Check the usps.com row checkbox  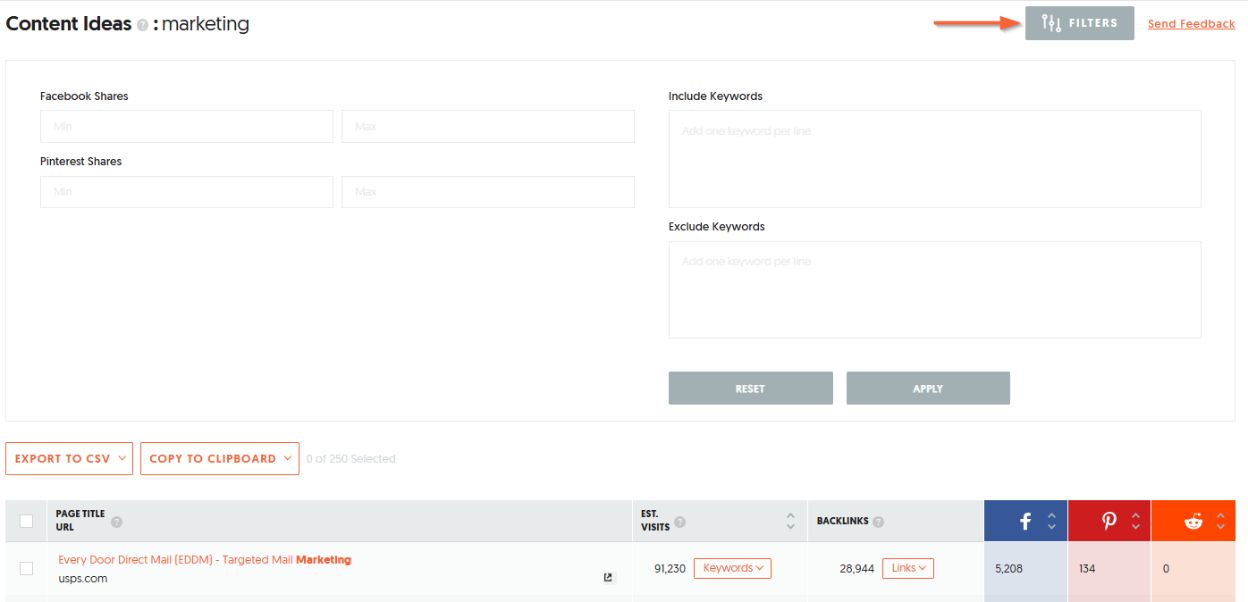[x=26, y=568]
